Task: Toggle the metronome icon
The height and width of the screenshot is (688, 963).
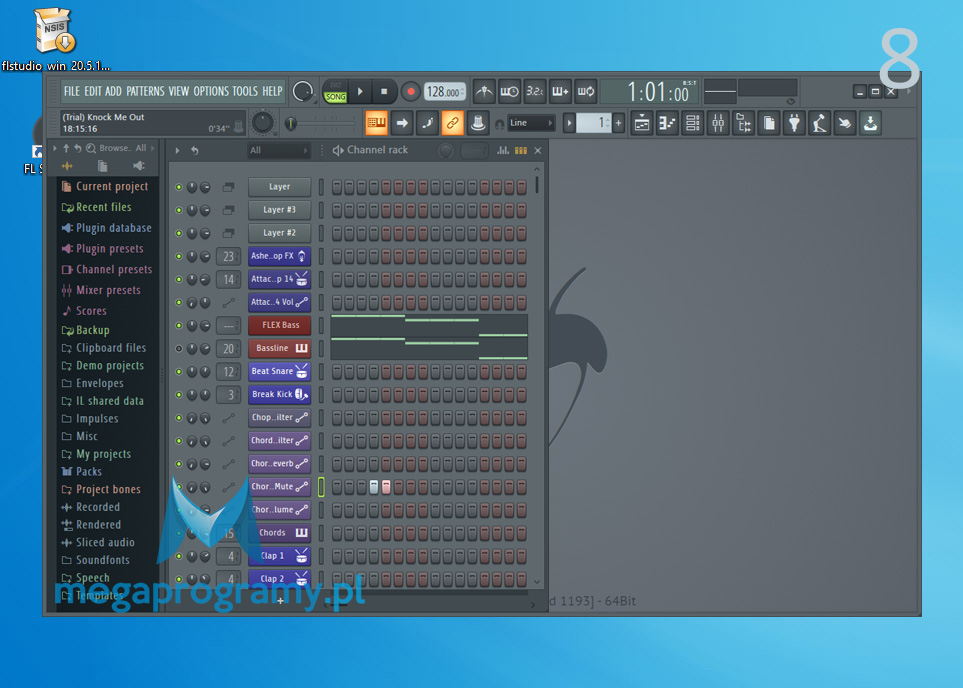Action: [484, 92]
